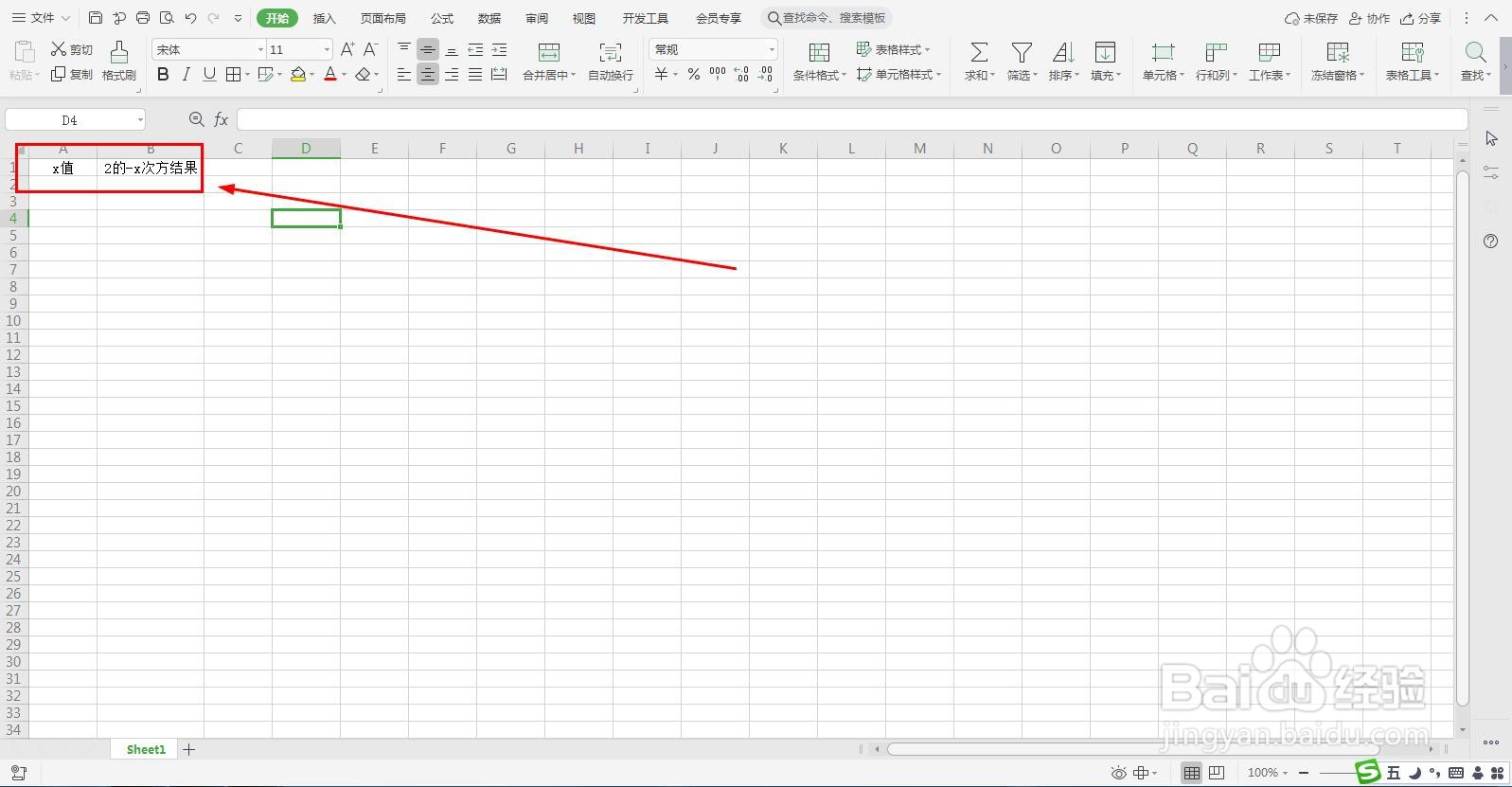Click the Fill (填充) icon
The width and height of the screenshot is (1512, 787).
coord(1105,52)
